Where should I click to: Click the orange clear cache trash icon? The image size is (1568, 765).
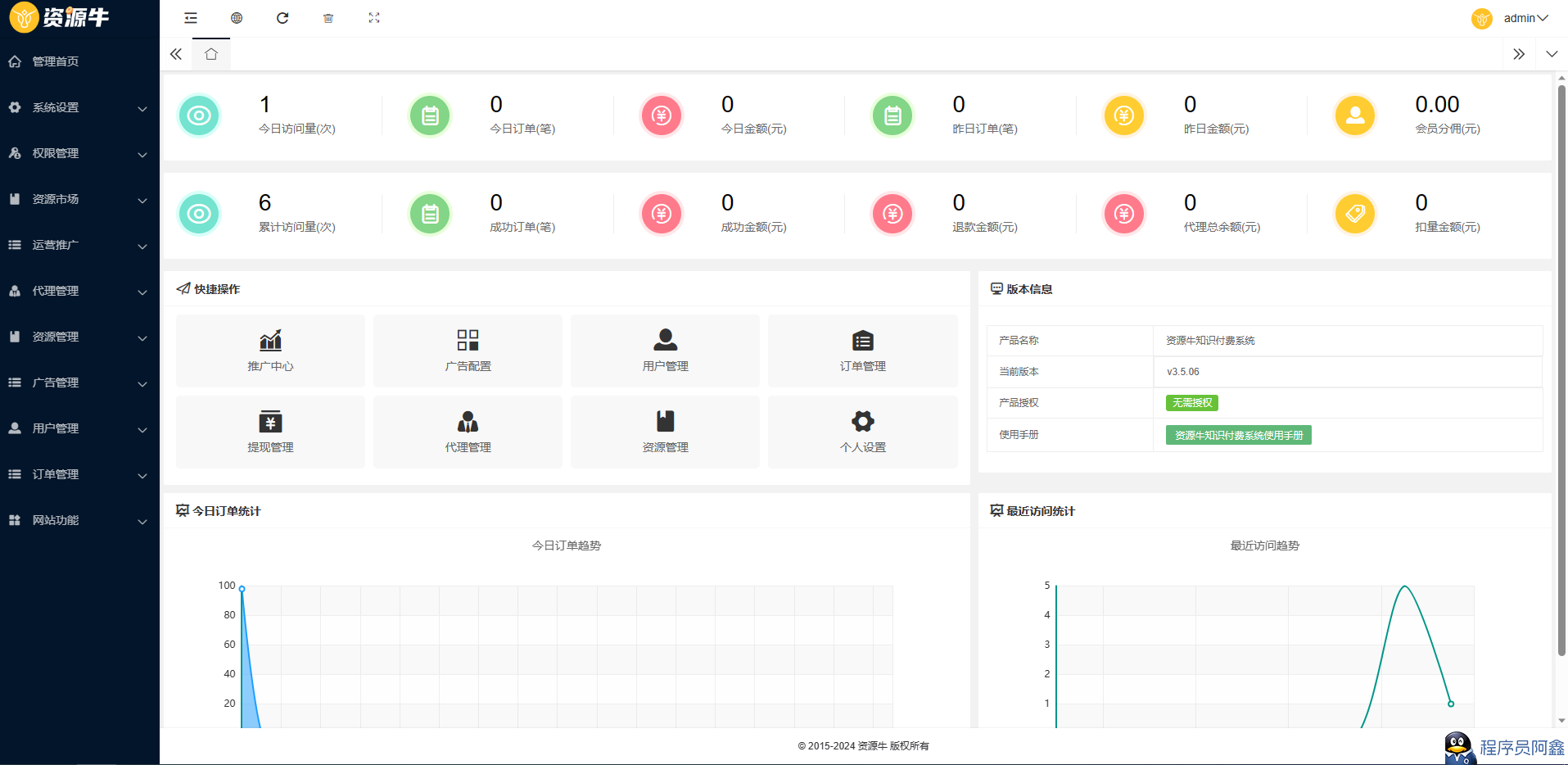click(328, 18)
